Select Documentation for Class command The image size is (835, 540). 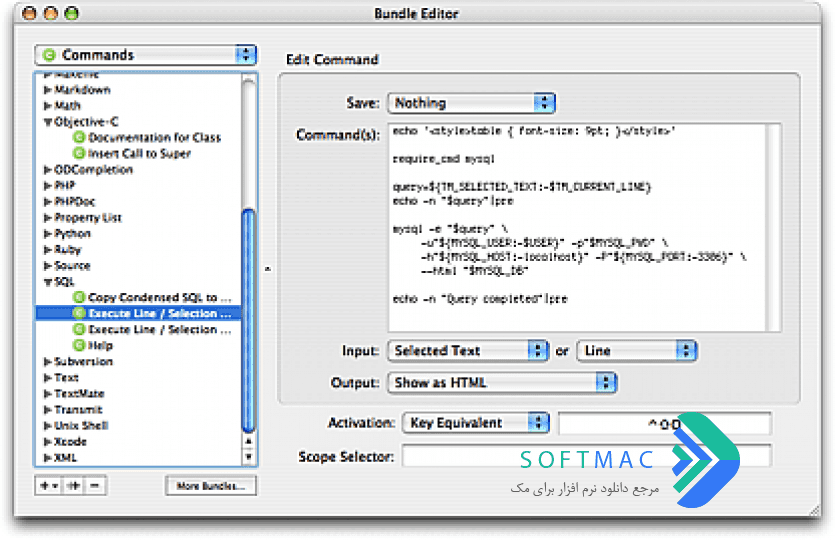[x=154, y=137]
